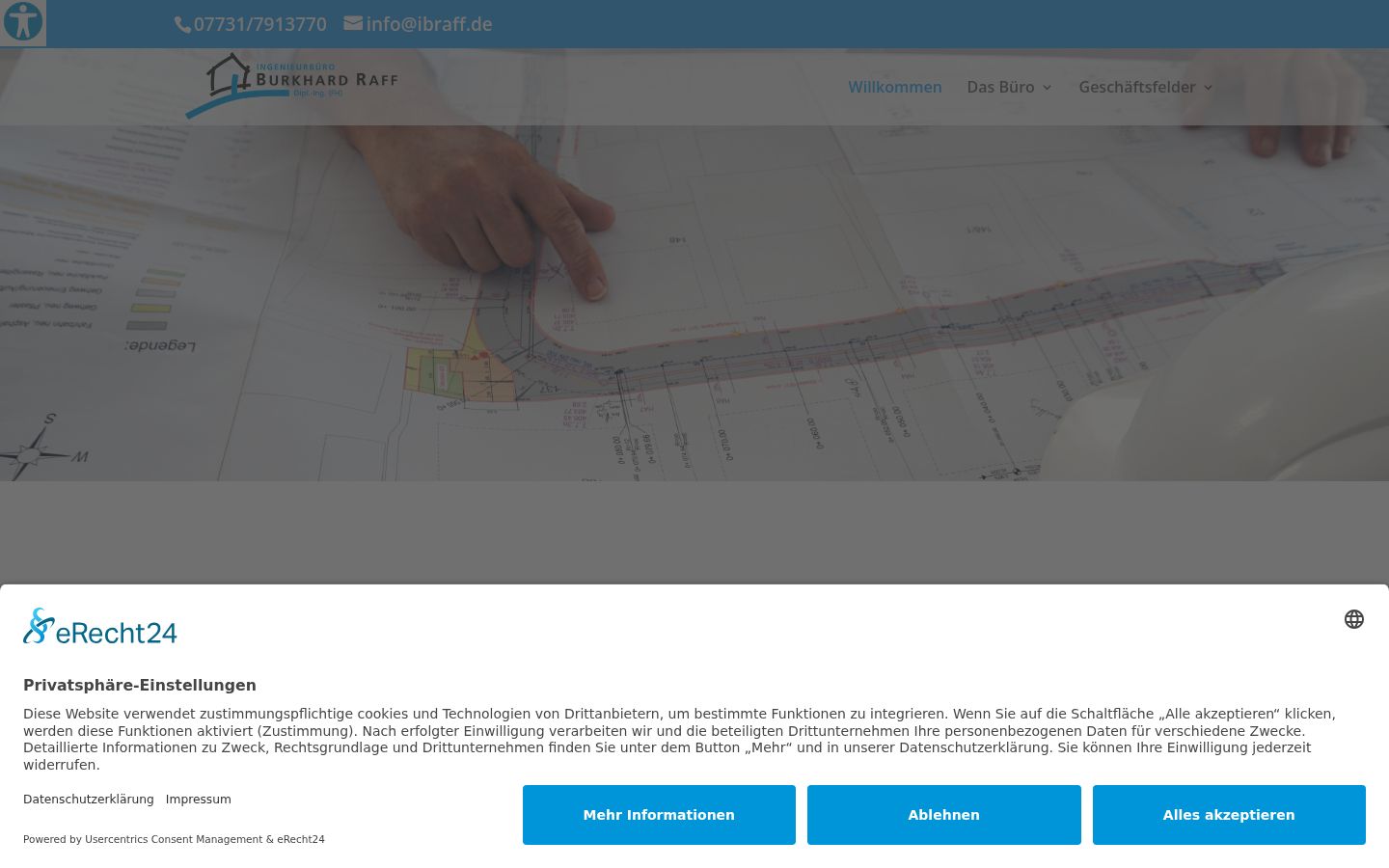Open the accessibility options icon
Screen dimensions: 1389x868
pos(23,22)
